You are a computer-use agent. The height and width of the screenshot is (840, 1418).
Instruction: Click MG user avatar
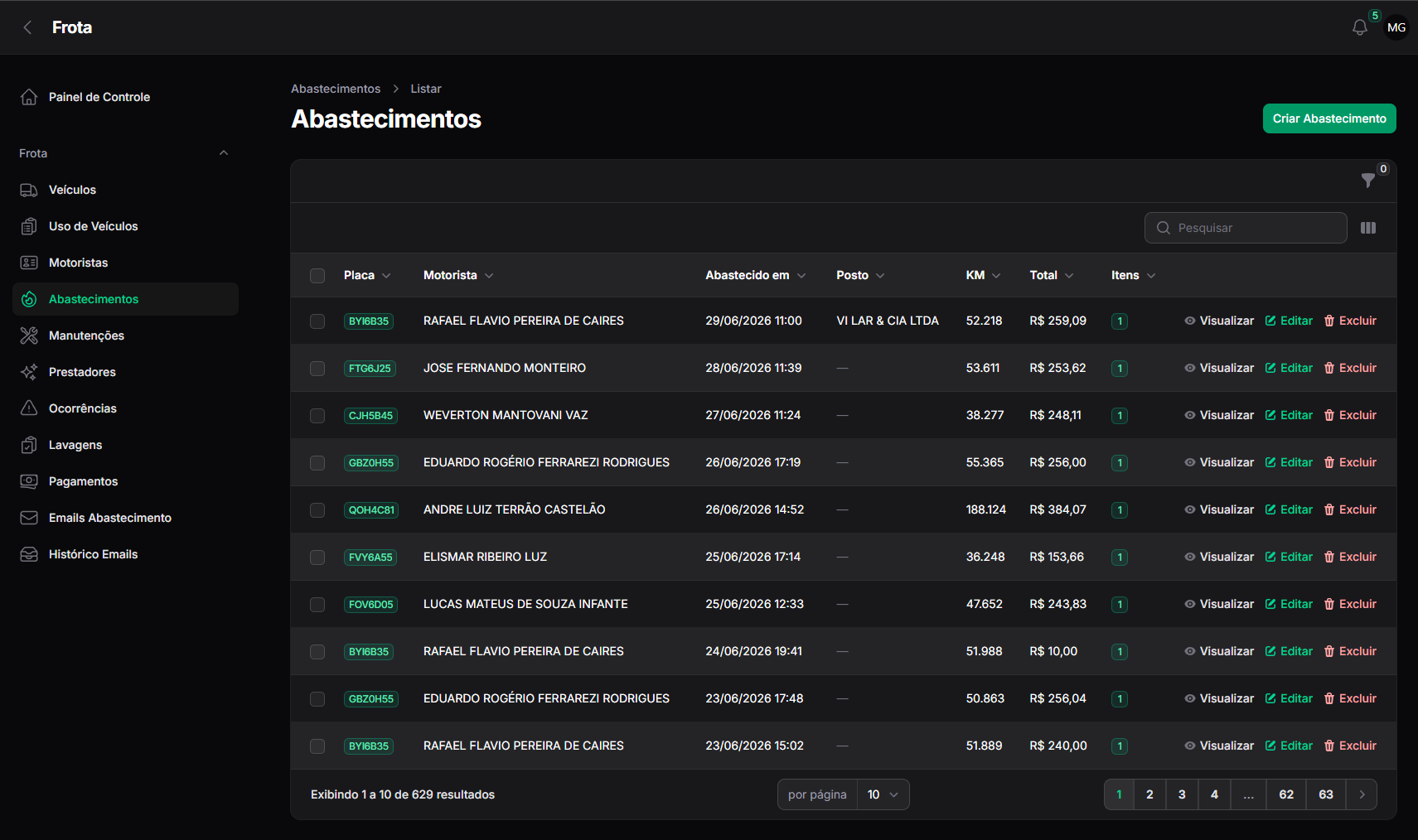pyautogui.click(x=1396, y=27)
